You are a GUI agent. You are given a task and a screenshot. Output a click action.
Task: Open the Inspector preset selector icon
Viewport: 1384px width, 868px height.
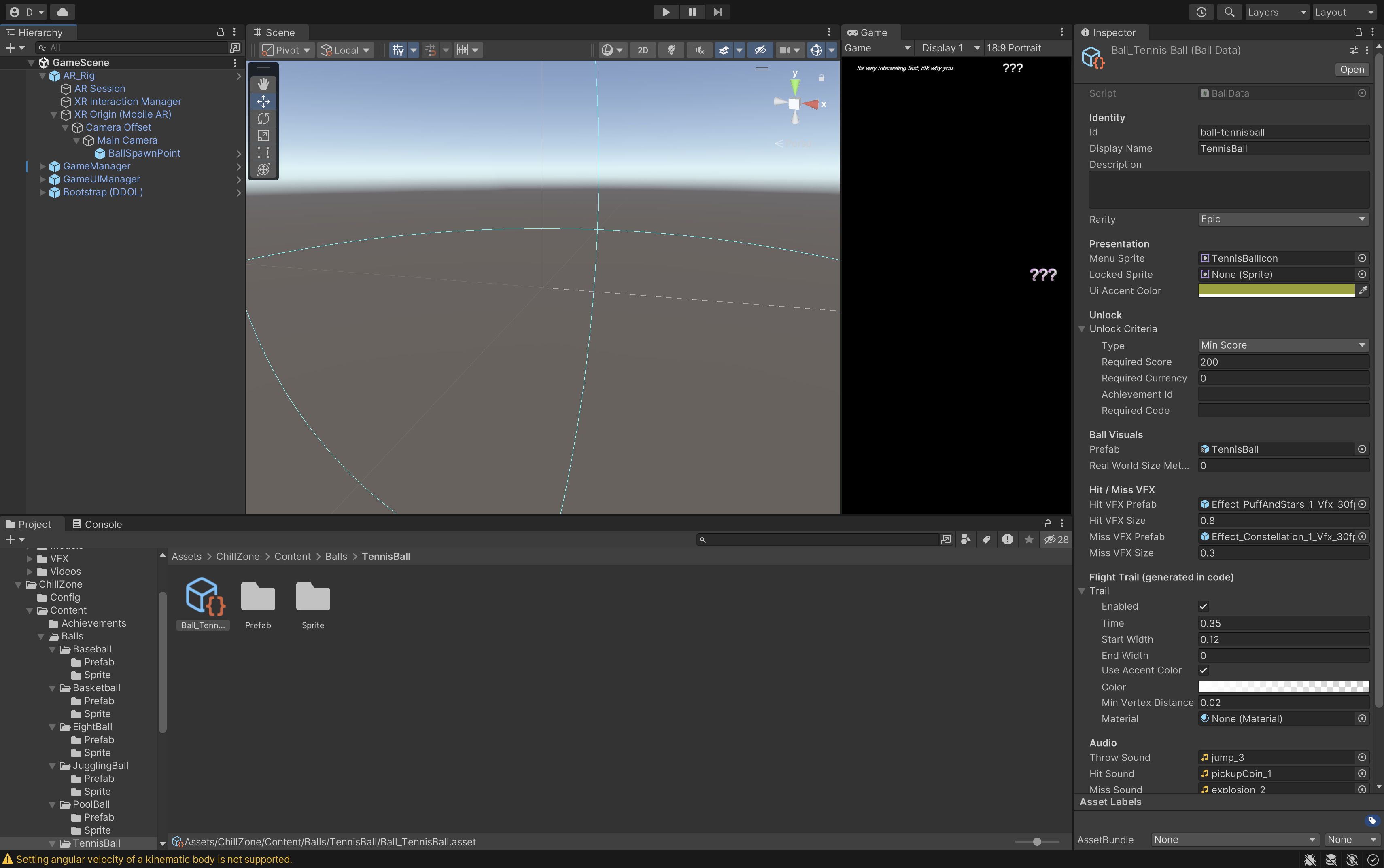(1354, 50)
